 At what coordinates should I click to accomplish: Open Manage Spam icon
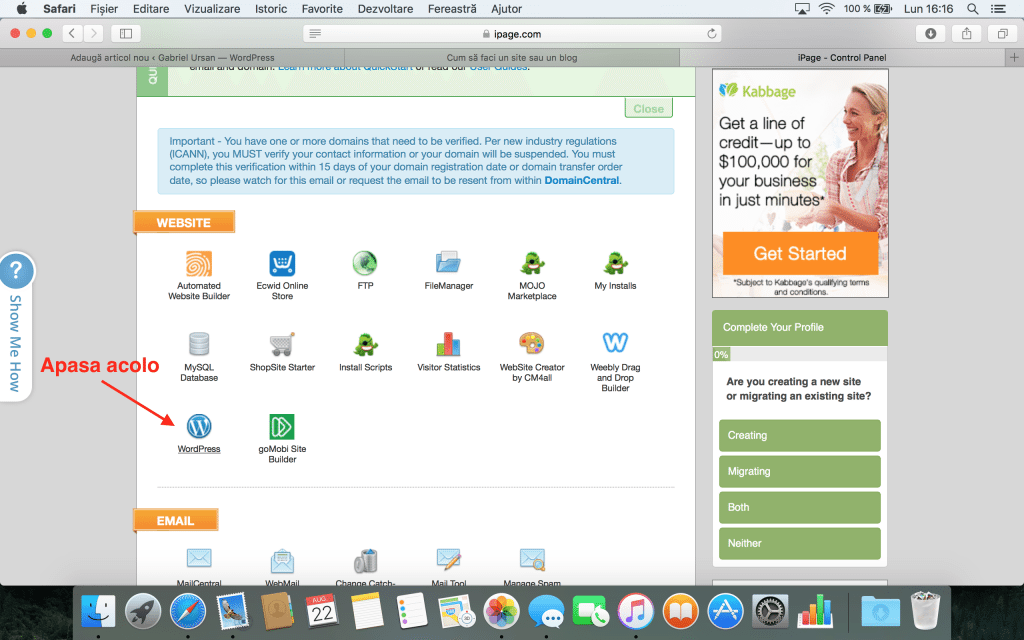[x=532, y=559]
